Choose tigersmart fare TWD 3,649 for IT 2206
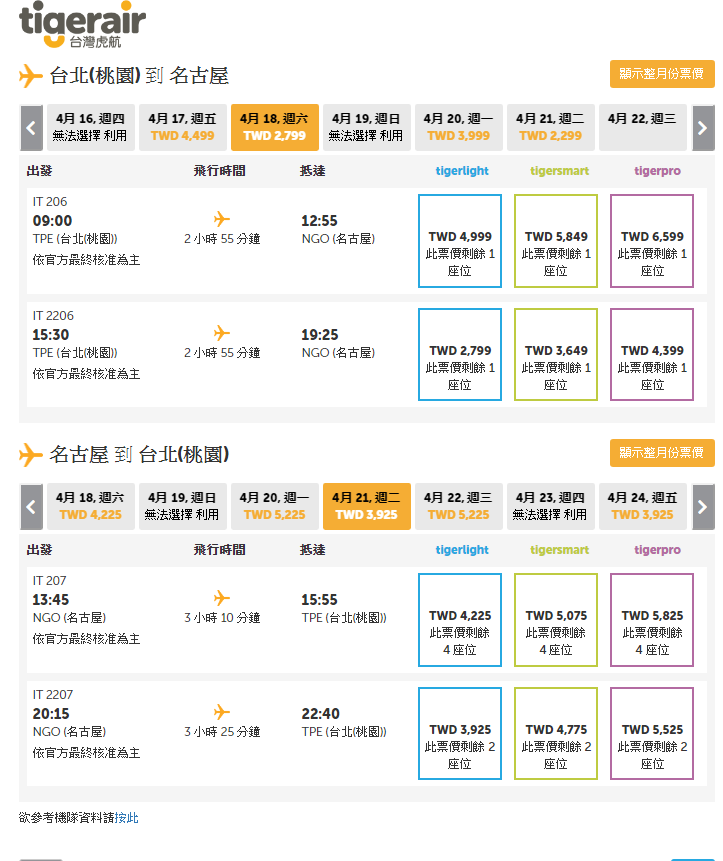This screenshot has height=861, width=723. (555, 355)
